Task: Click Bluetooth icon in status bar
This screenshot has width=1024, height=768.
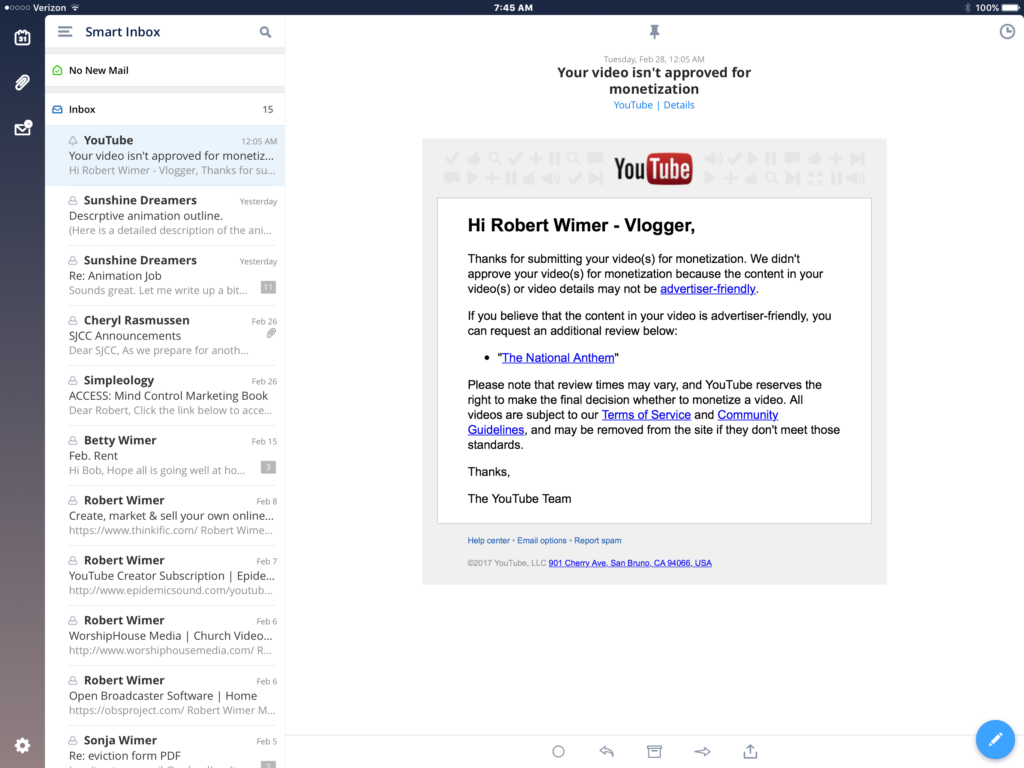Action: pos(967,8)
